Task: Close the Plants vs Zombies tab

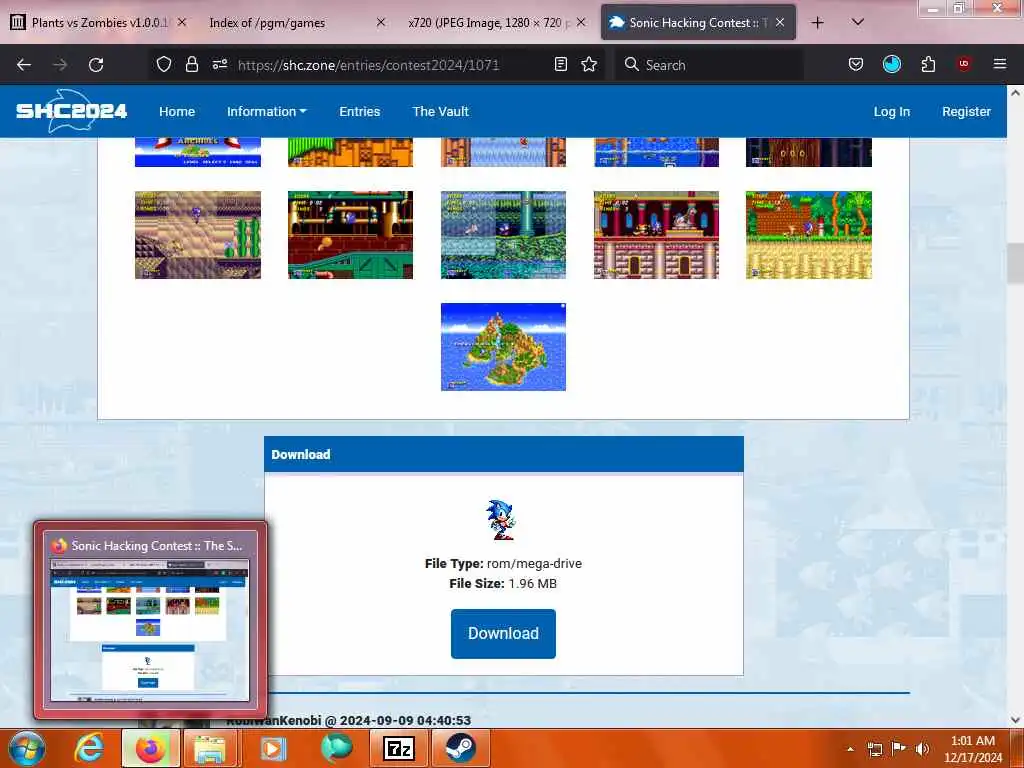Action: tap(182, 22)
